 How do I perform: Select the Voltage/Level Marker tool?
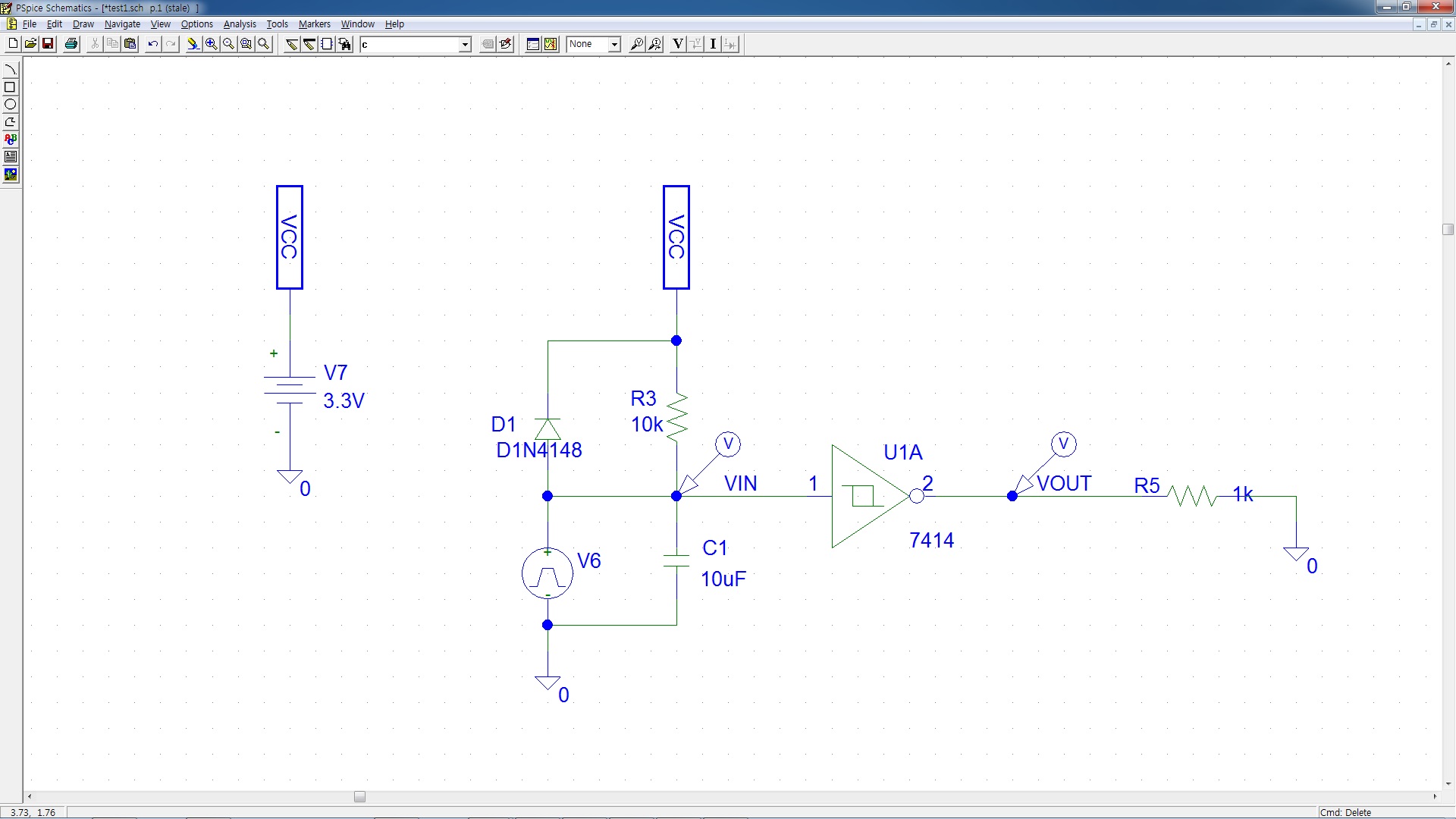coord(637,44)
